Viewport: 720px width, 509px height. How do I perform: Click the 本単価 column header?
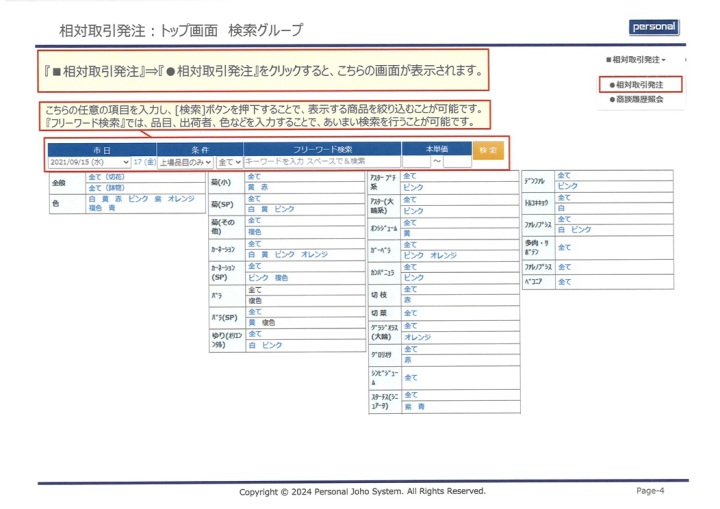pyautogui.click(x=437, y=149)
